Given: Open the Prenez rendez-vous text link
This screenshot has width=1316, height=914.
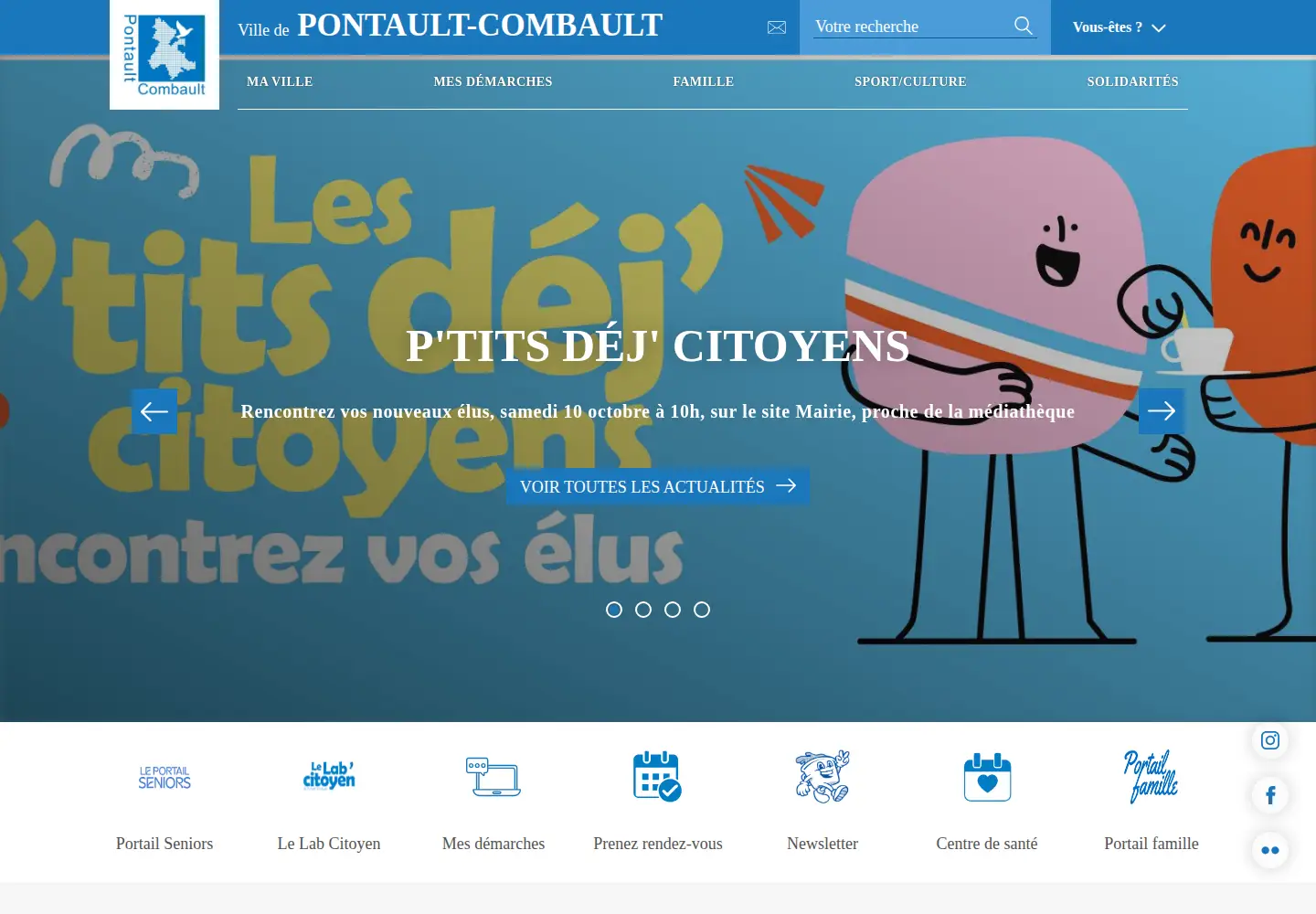Looking at the screenshot, I should tap(658, 844).
